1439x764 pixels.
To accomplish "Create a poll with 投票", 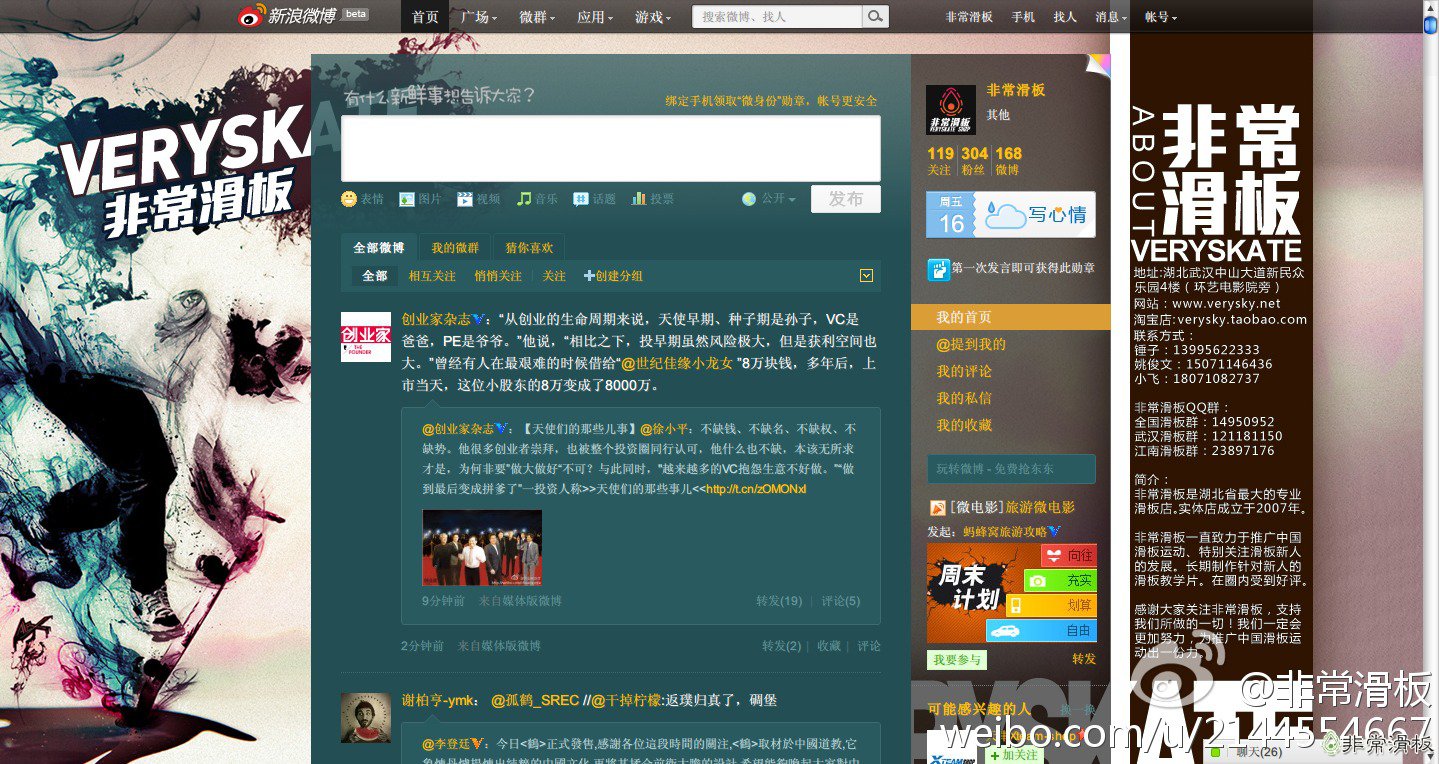I will [653, 199].
